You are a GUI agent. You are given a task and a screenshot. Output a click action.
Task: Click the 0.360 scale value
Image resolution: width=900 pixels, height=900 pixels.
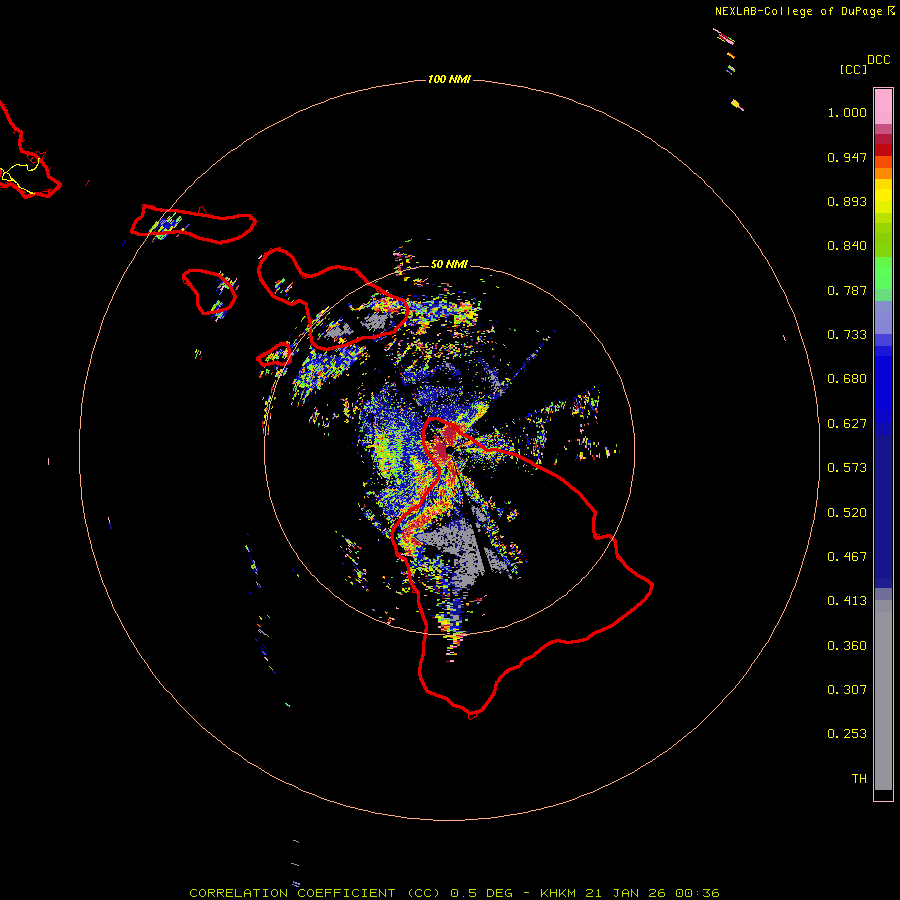pos(847,646)
